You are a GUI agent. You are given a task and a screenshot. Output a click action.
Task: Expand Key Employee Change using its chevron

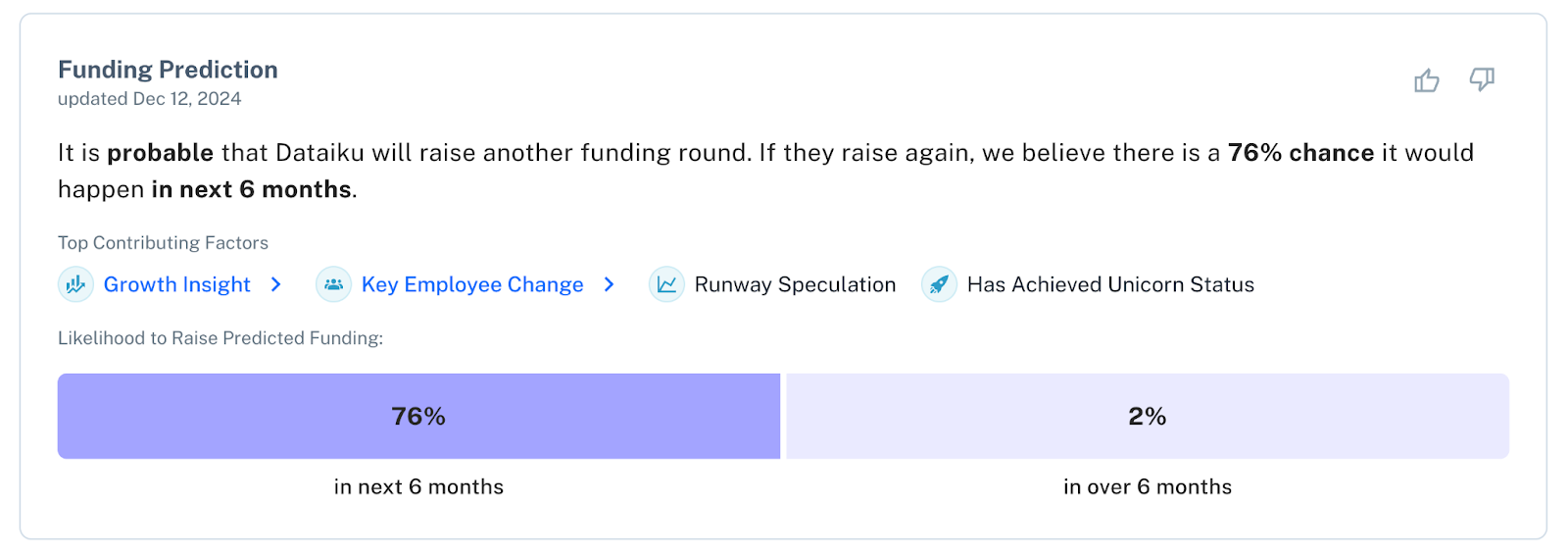click(610, 285)
